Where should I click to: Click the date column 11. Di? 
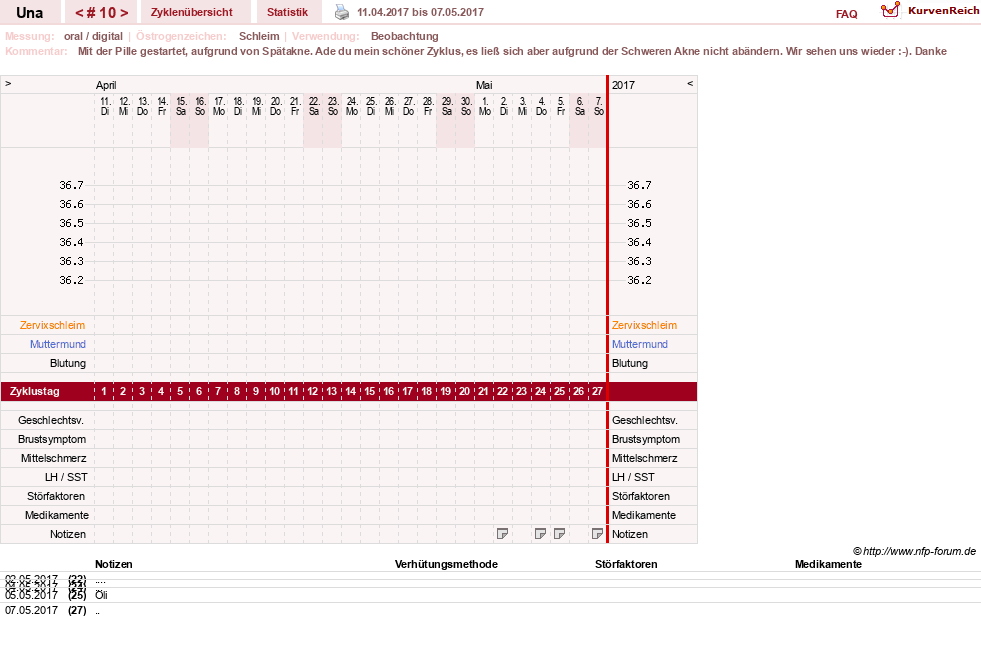pos(104,106)
